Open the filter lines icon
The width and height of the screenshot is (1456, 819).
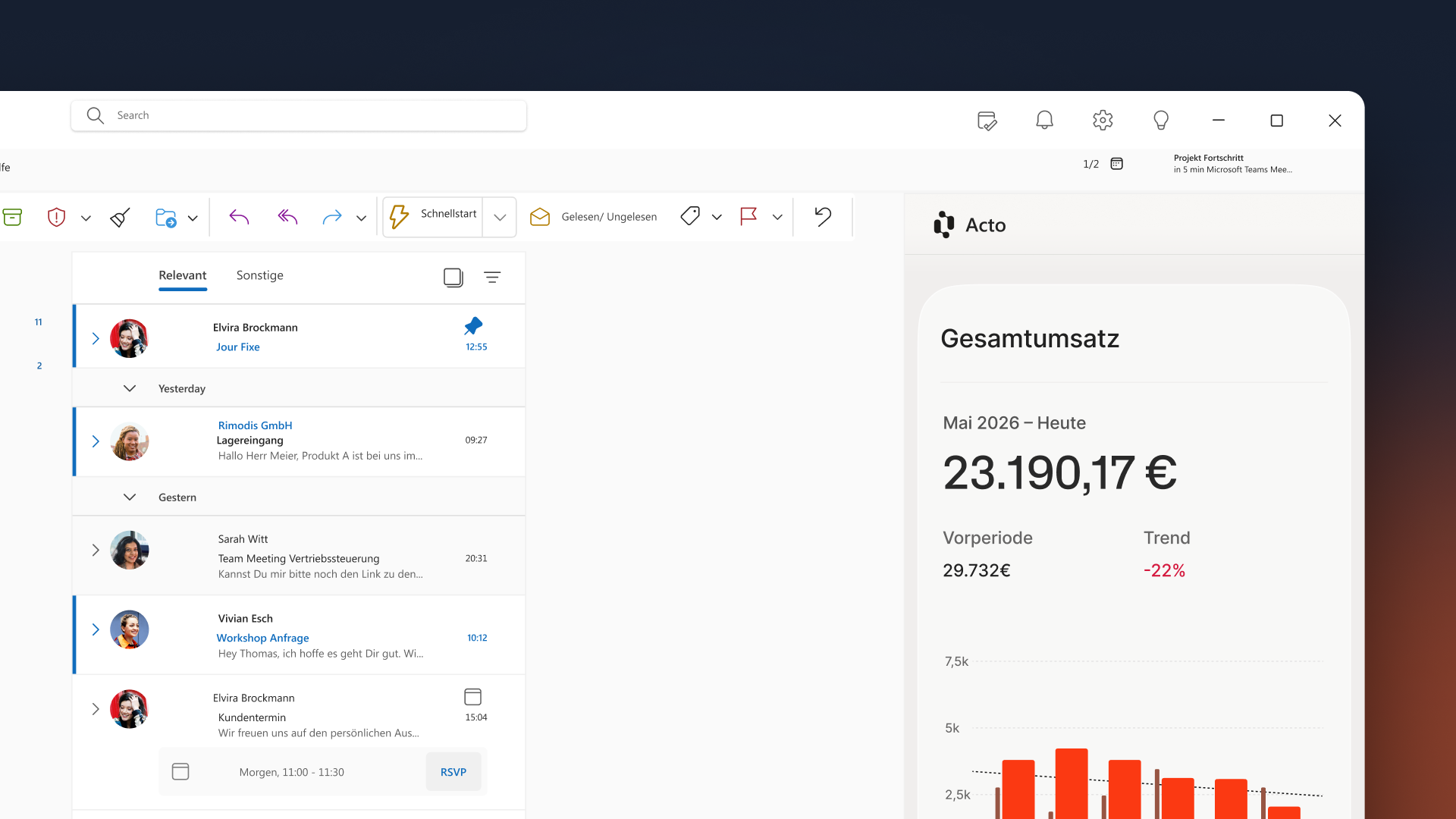click(x=492, y=278)
